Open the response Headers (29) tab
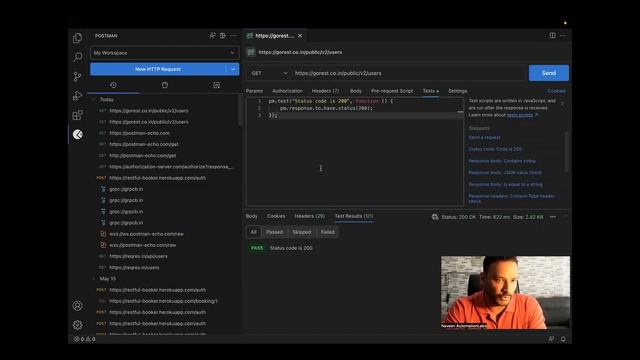 [309, 216]
